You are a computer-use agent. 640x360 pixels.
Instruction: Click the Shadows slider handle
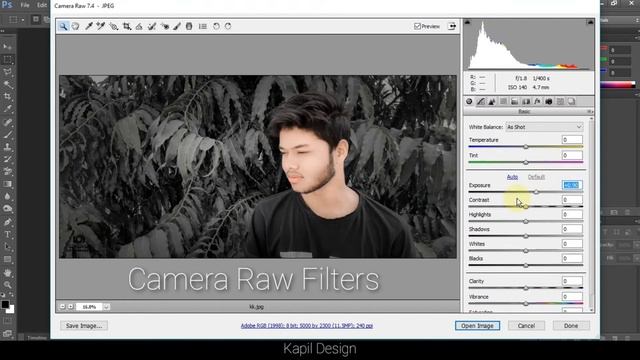point(526,236)
